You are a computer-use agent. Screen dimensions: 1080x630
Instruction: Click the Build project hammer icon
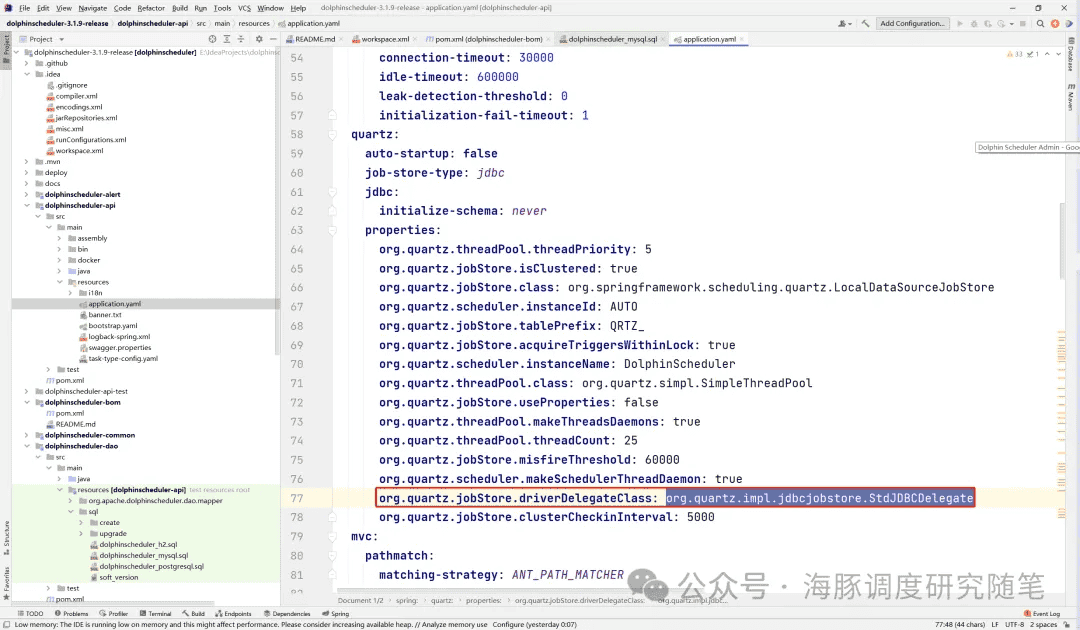[x=866, y=23]
